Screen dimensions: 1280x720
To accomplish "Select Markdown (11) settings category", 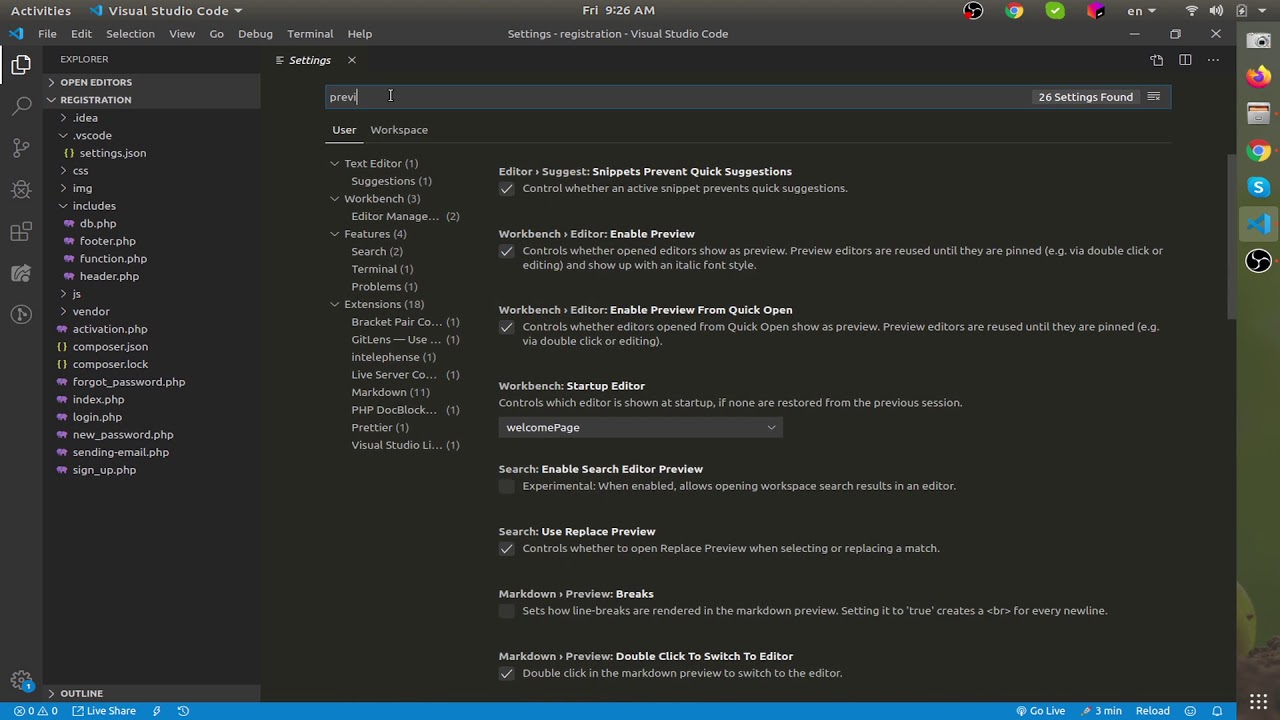I will click(390, 392).
